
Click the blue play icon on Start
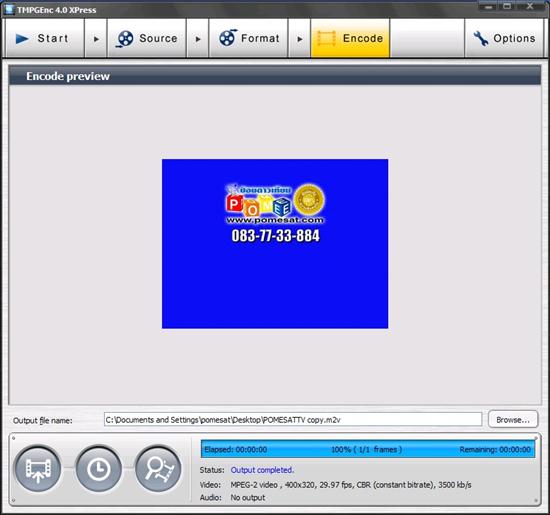tap(22, 39)
